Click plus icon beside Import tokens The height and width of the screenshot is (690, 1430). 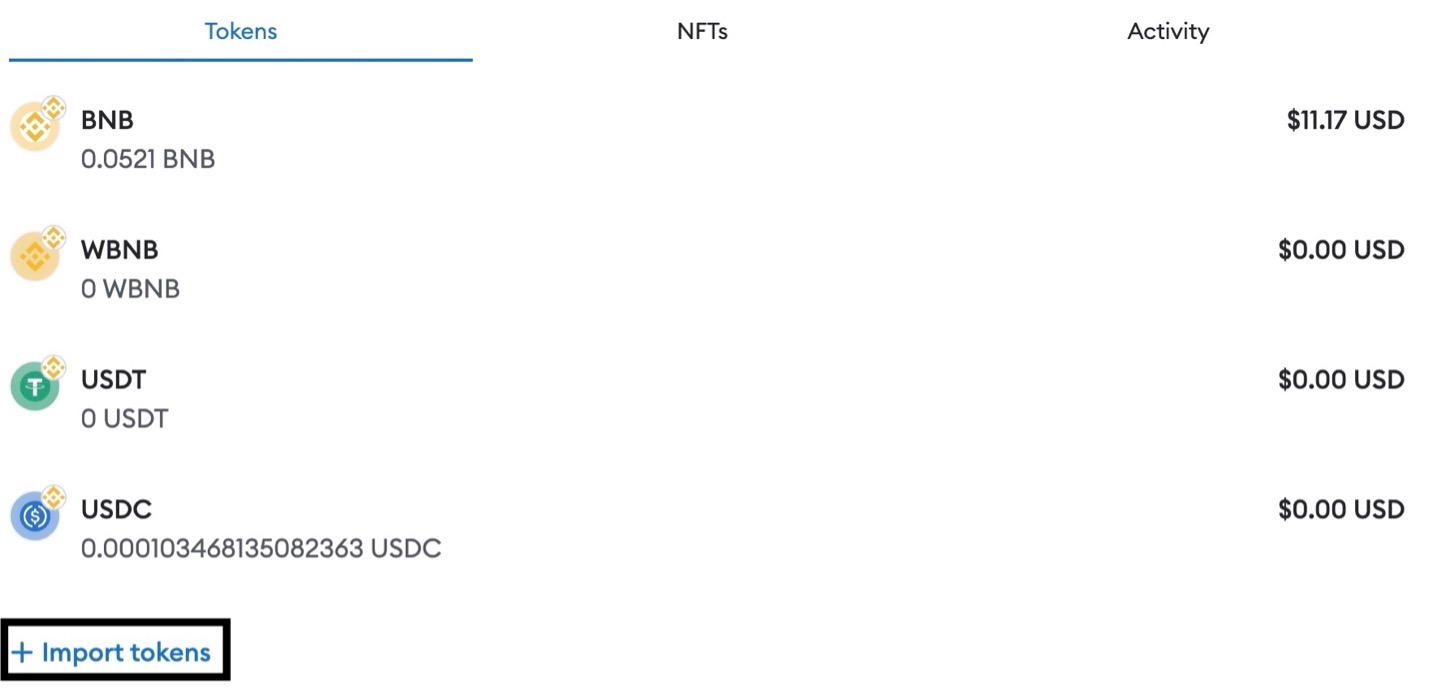[x=21, y=653]
